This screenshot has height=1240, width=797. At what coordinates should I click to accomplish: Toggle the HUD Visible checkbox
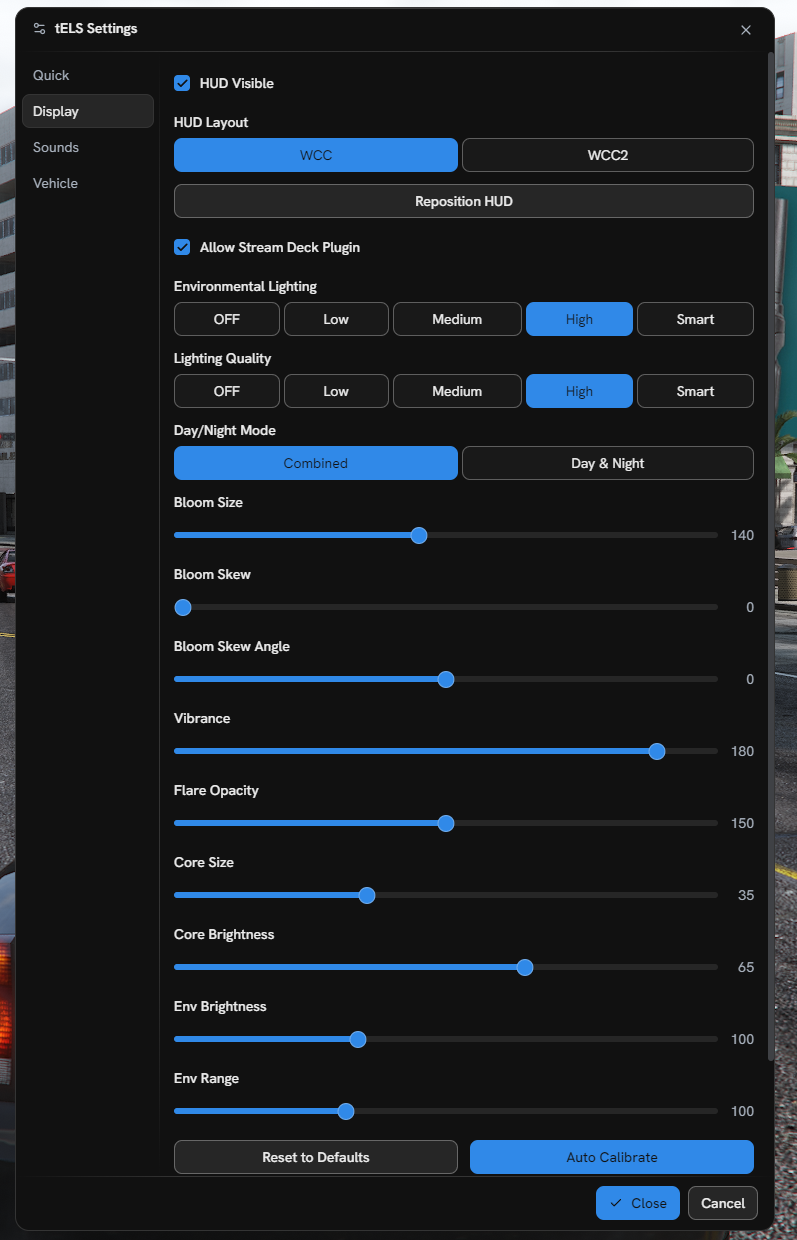[182, 83]
